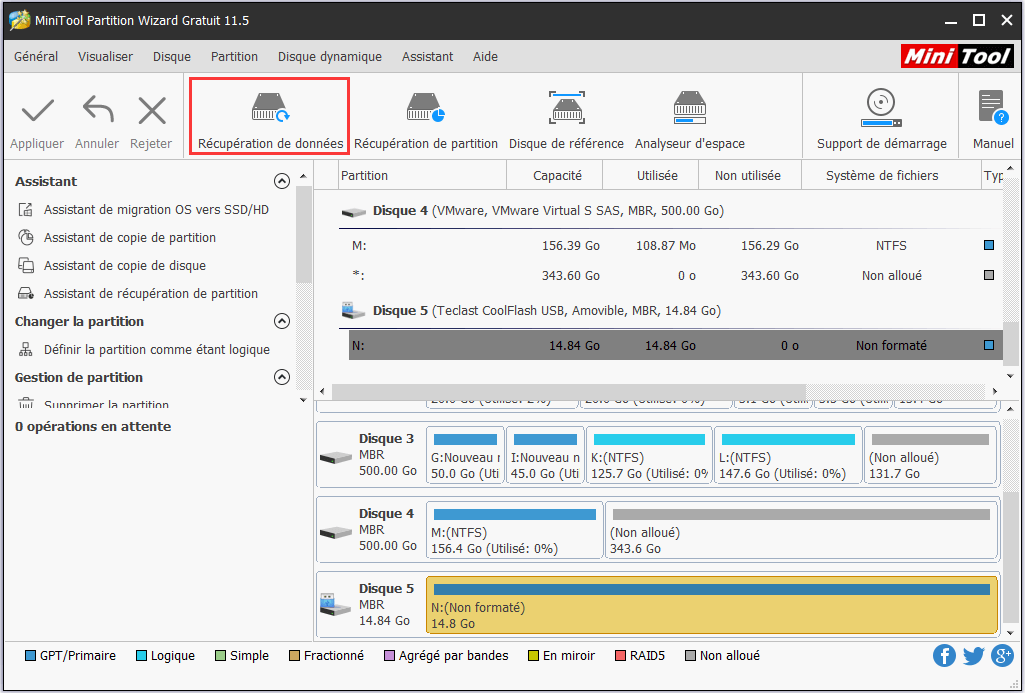Screen dimensions: 1025x693
Task: Open the Disque menu
Action: [x=172, y=57]
